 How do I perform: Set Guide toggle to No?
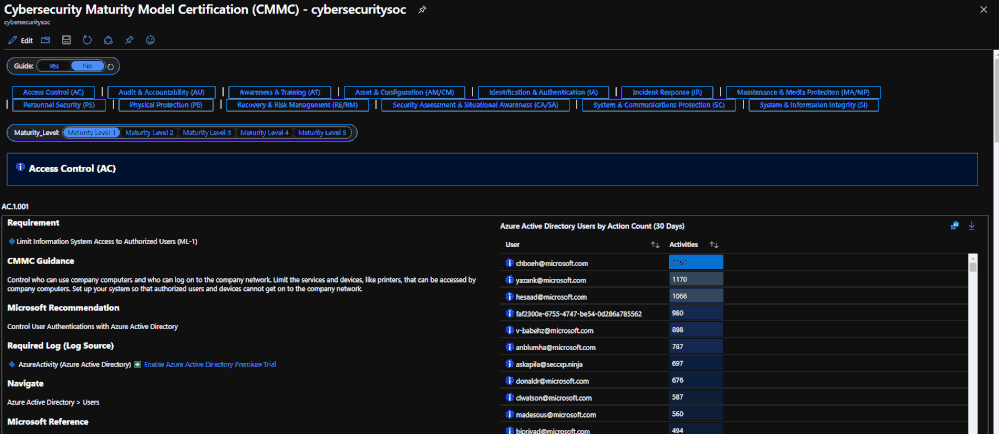point(87,66)
